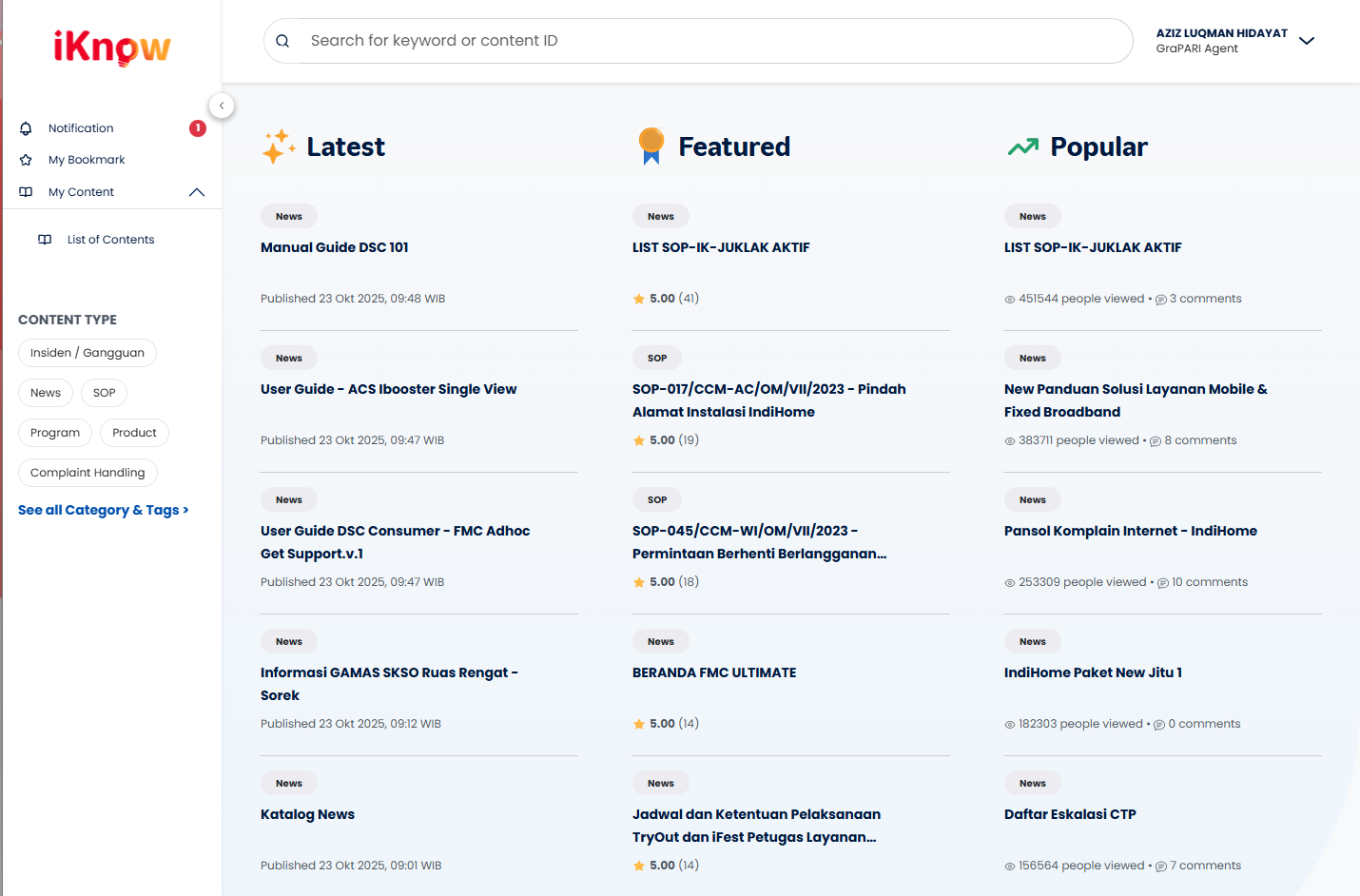Open User Guide - ACS Ibooster Single View
1360x896 pixels.
389,389
